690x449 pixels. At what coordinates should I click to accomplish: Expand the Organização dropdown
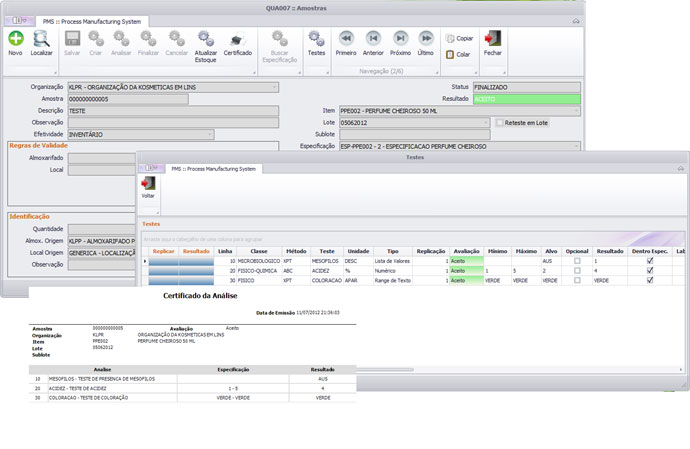coord(274,87)
